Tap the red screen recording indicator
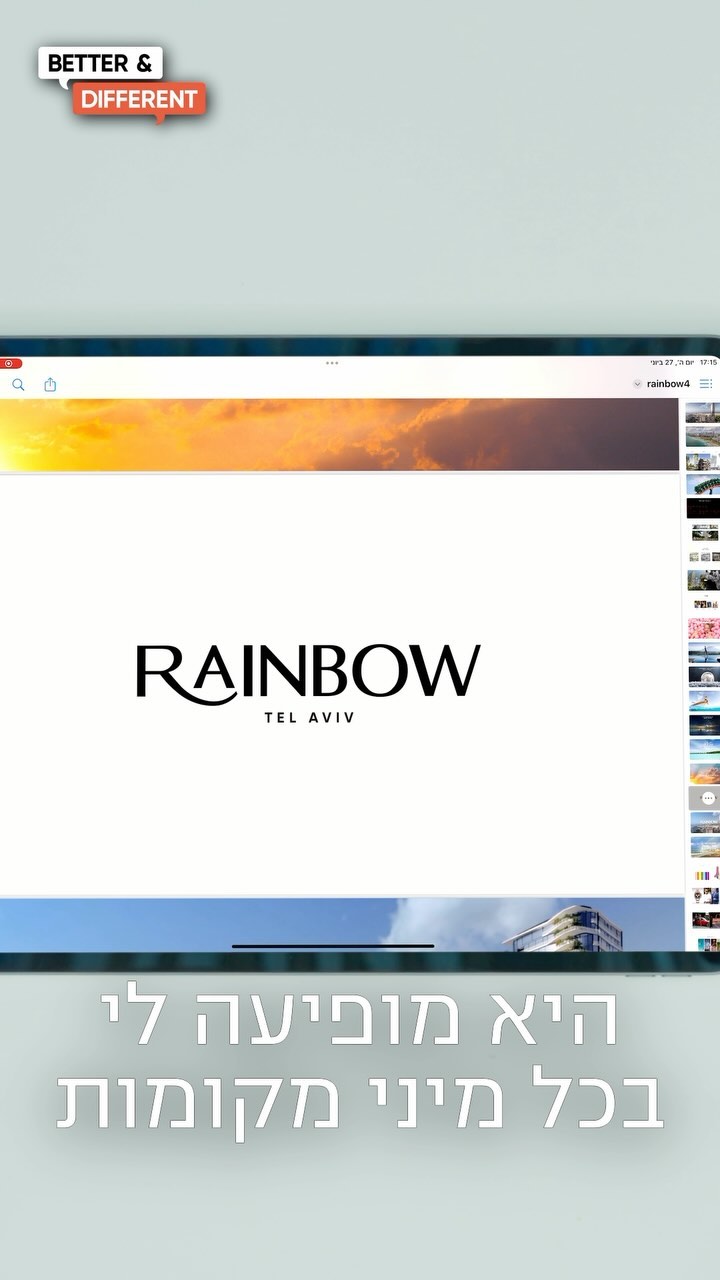This screenshot has height=1280, width=720. 10,363
